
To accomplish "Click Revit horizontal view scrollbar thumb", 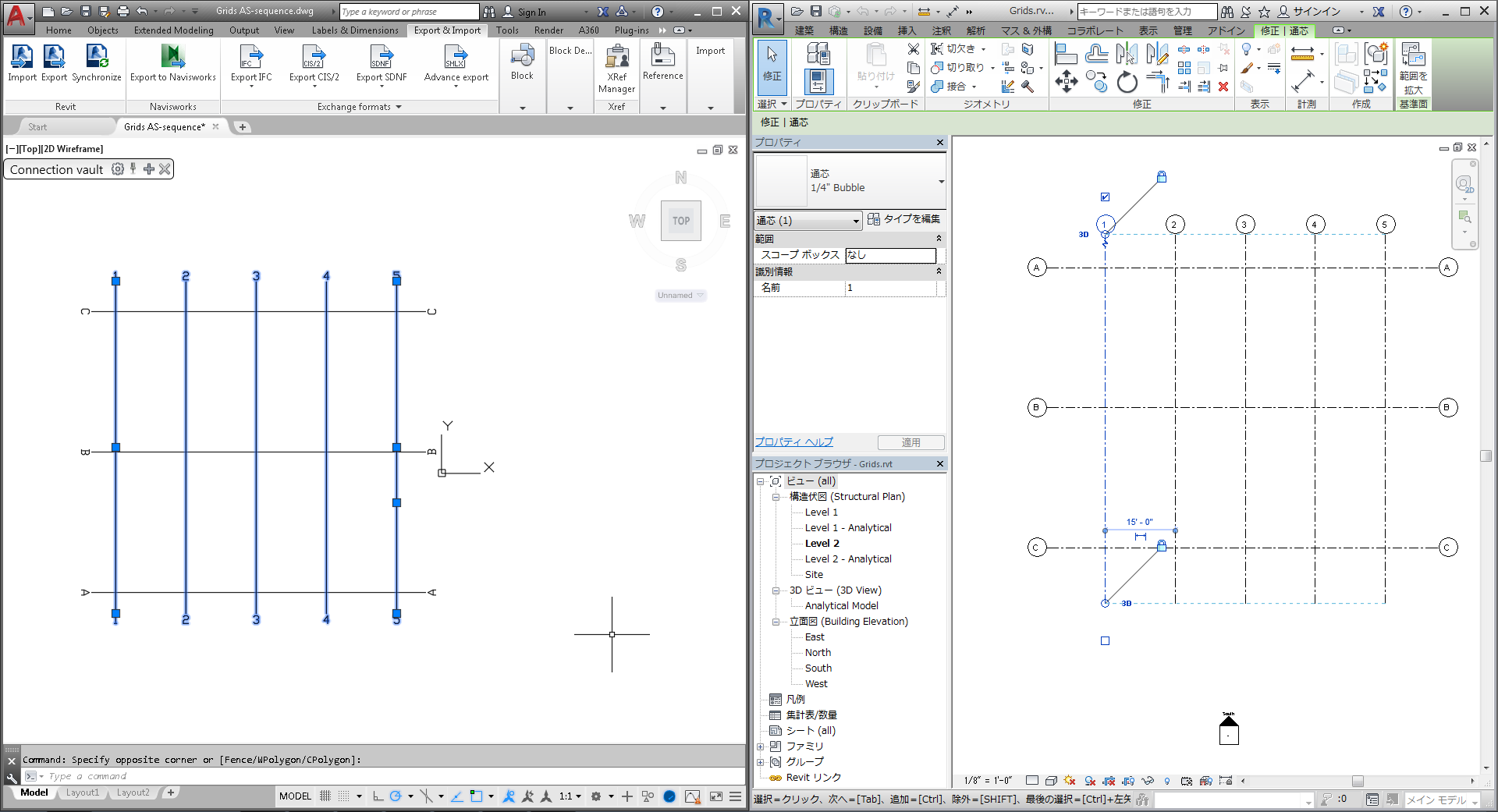I will tap(1358, 781).
